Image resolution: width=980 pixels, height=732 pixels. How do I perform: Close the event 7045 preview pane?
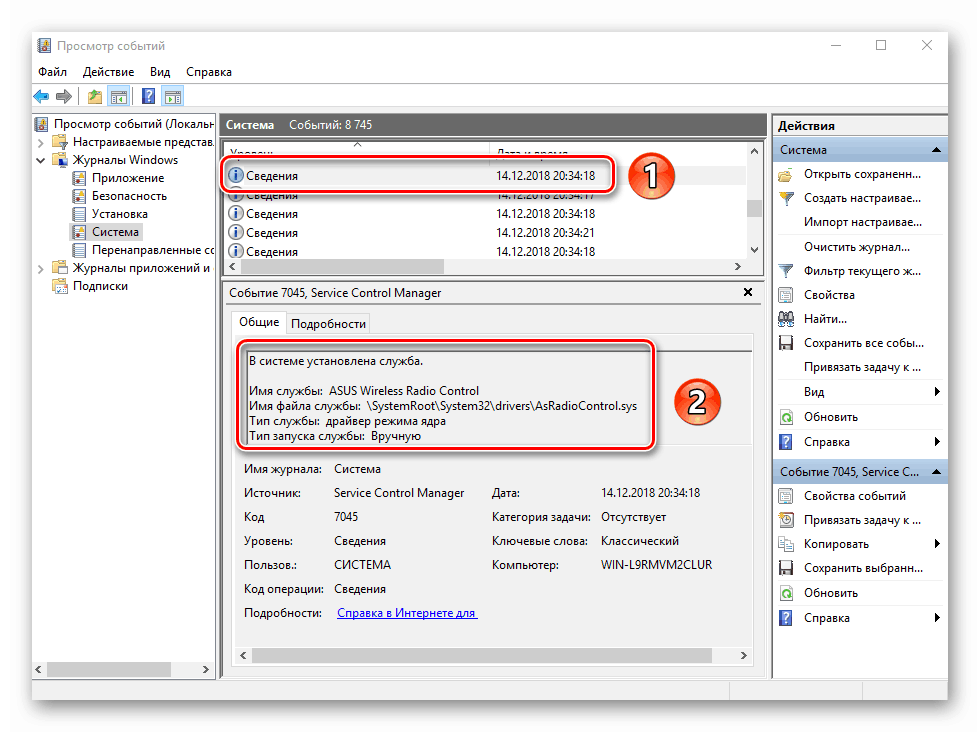tap(748, 292)
